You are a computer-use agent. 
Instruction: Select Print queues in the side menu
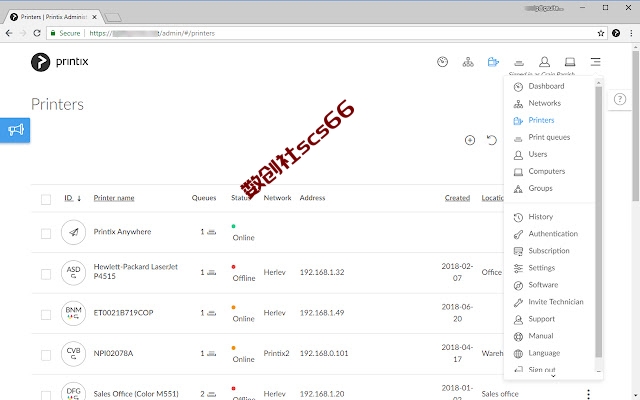pos(549,138)
